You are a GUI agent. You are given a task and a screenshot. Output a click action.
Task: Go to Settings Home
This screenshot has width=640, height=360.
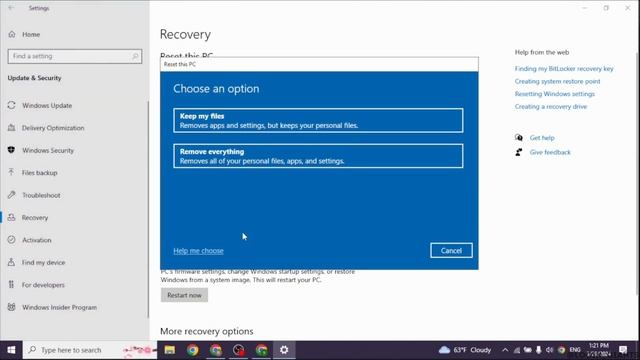click(31, 35)
